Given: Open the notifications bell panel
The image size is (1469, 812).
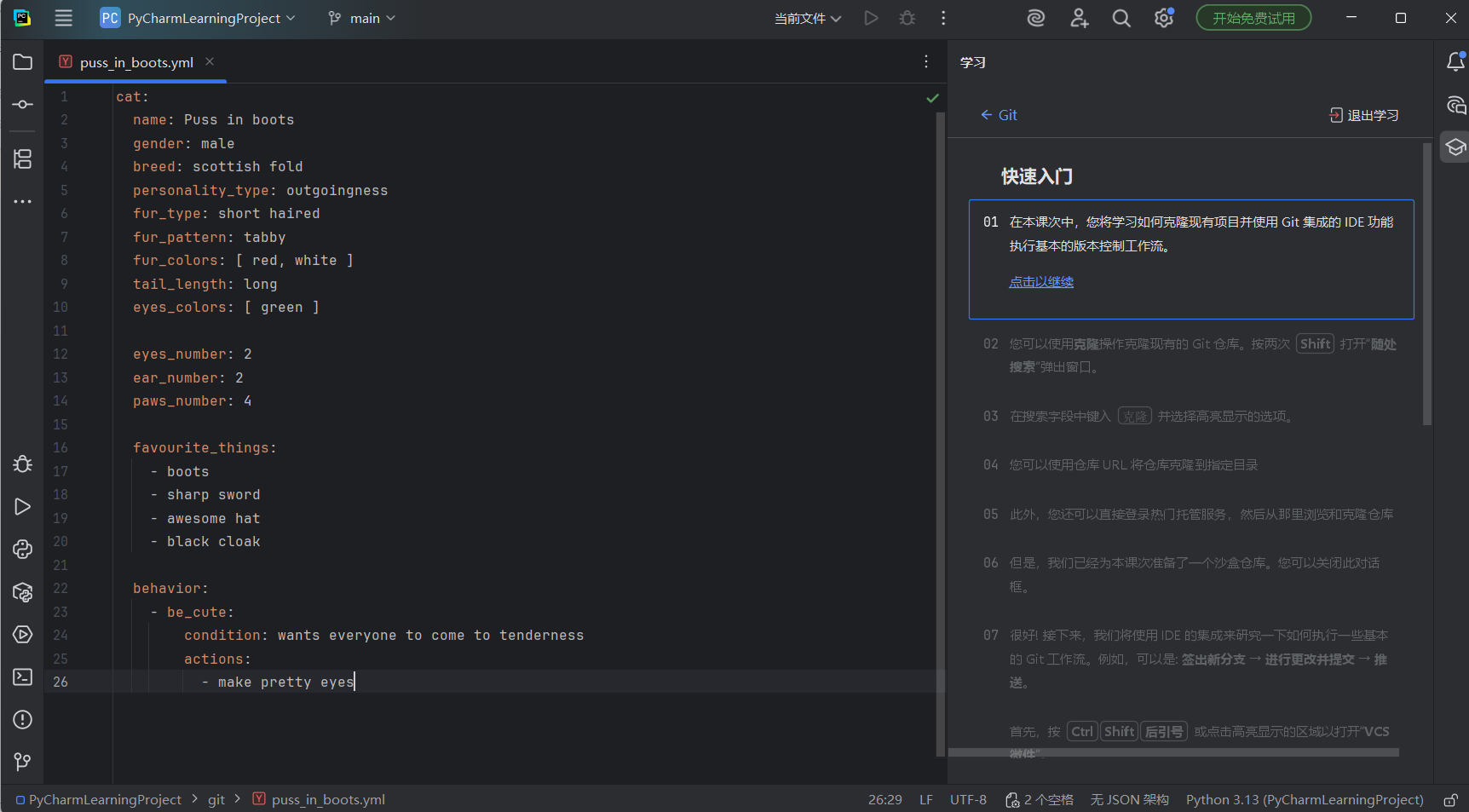Looking at the screenshot, I should 1455,61.
